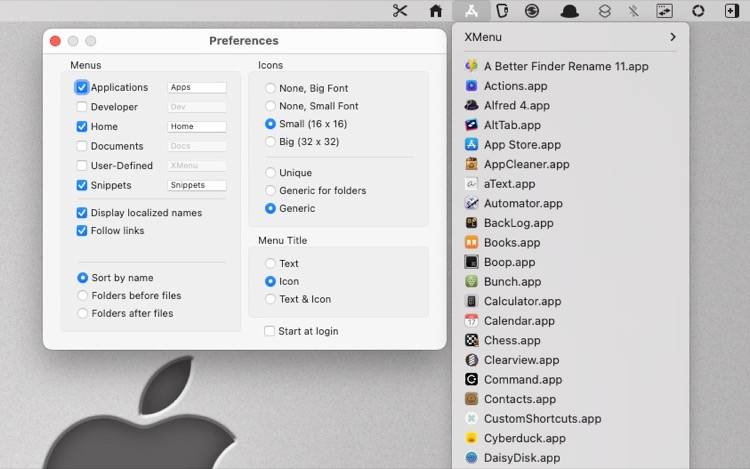Viewport: 750px width, 469px height.
Task: Click the Bunch.app green icon
Action: 471,282
